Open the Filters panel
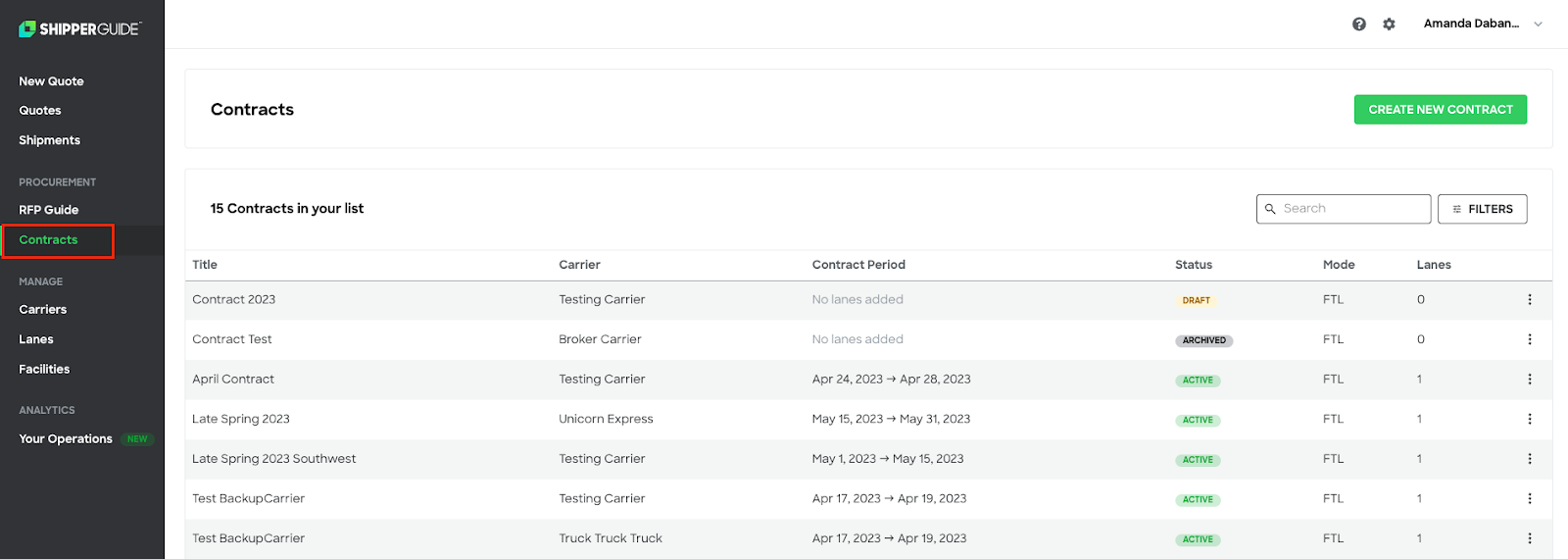1568x559 pixels. coord(1482,209)
